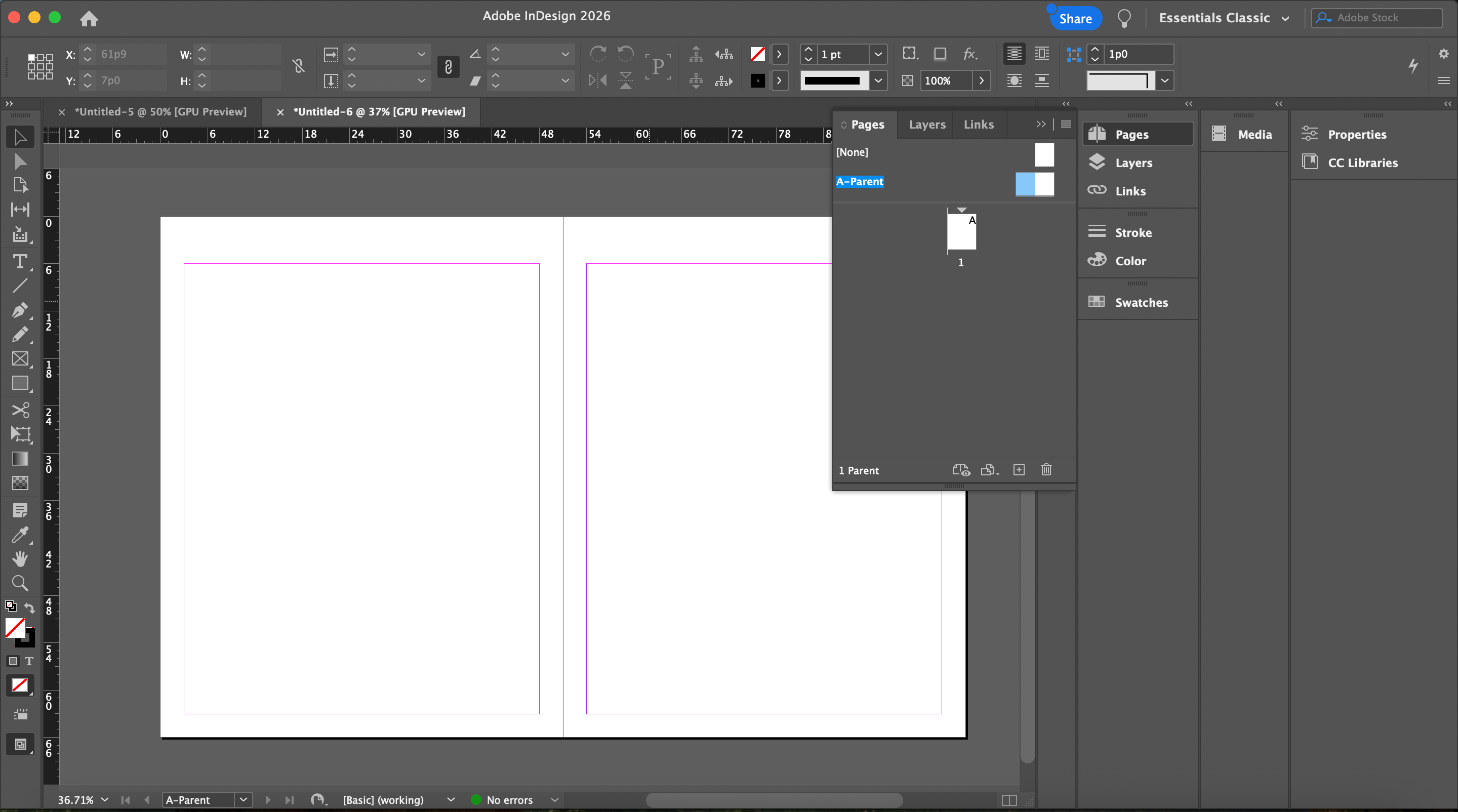Toggle constrain proportions link icon
The image size is (1458, 812).
[x=299, y=67]
